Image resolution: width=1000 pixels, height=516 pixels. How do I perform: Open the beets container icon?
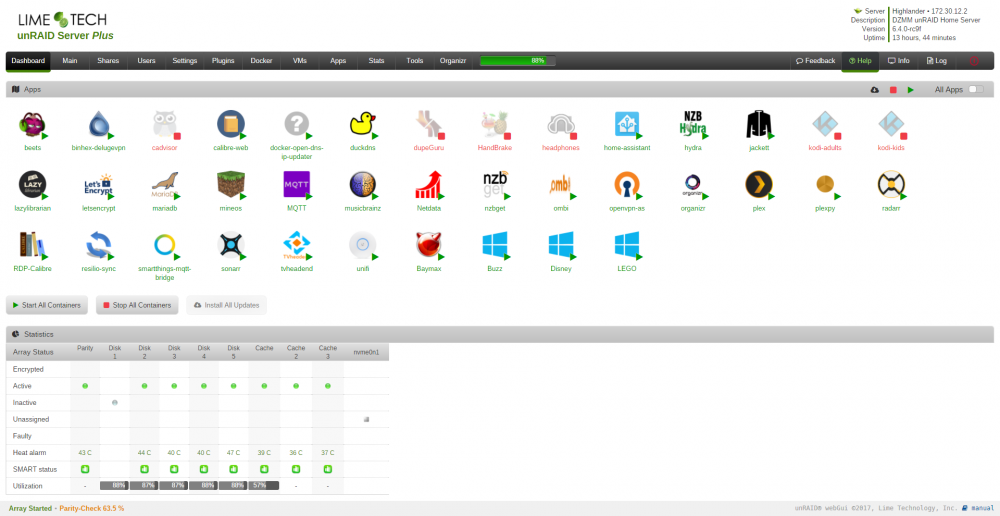click(x=31, y=124)
